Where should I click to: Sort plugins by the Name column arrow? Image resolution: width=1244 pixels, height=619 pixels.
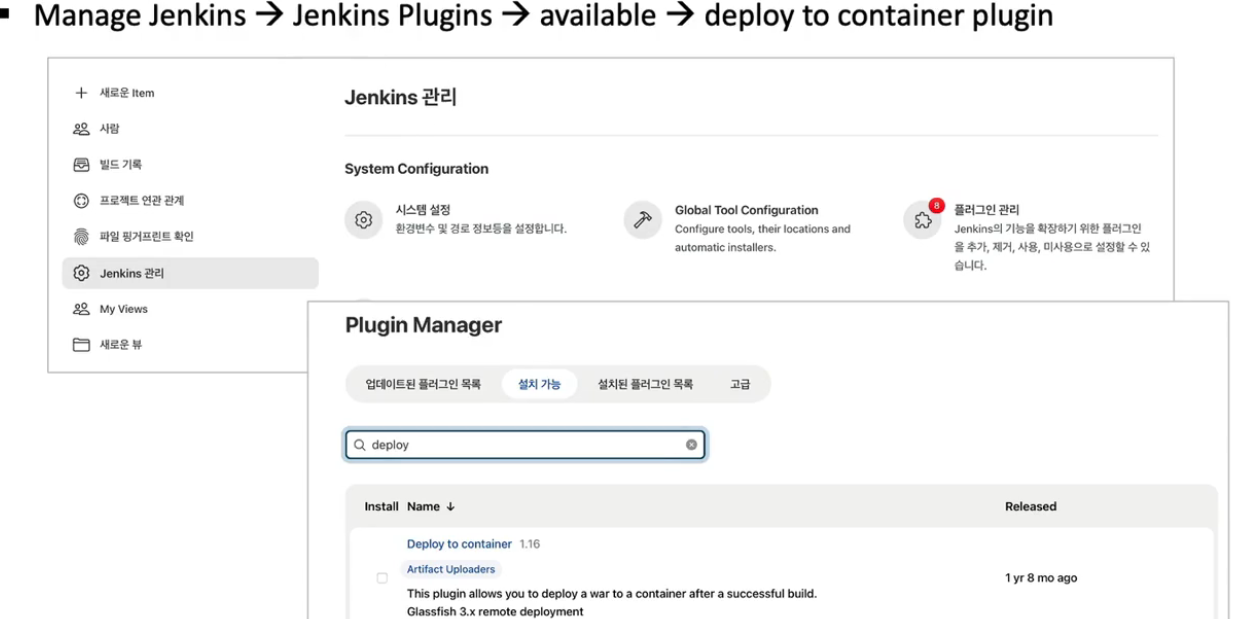(450, 507)
